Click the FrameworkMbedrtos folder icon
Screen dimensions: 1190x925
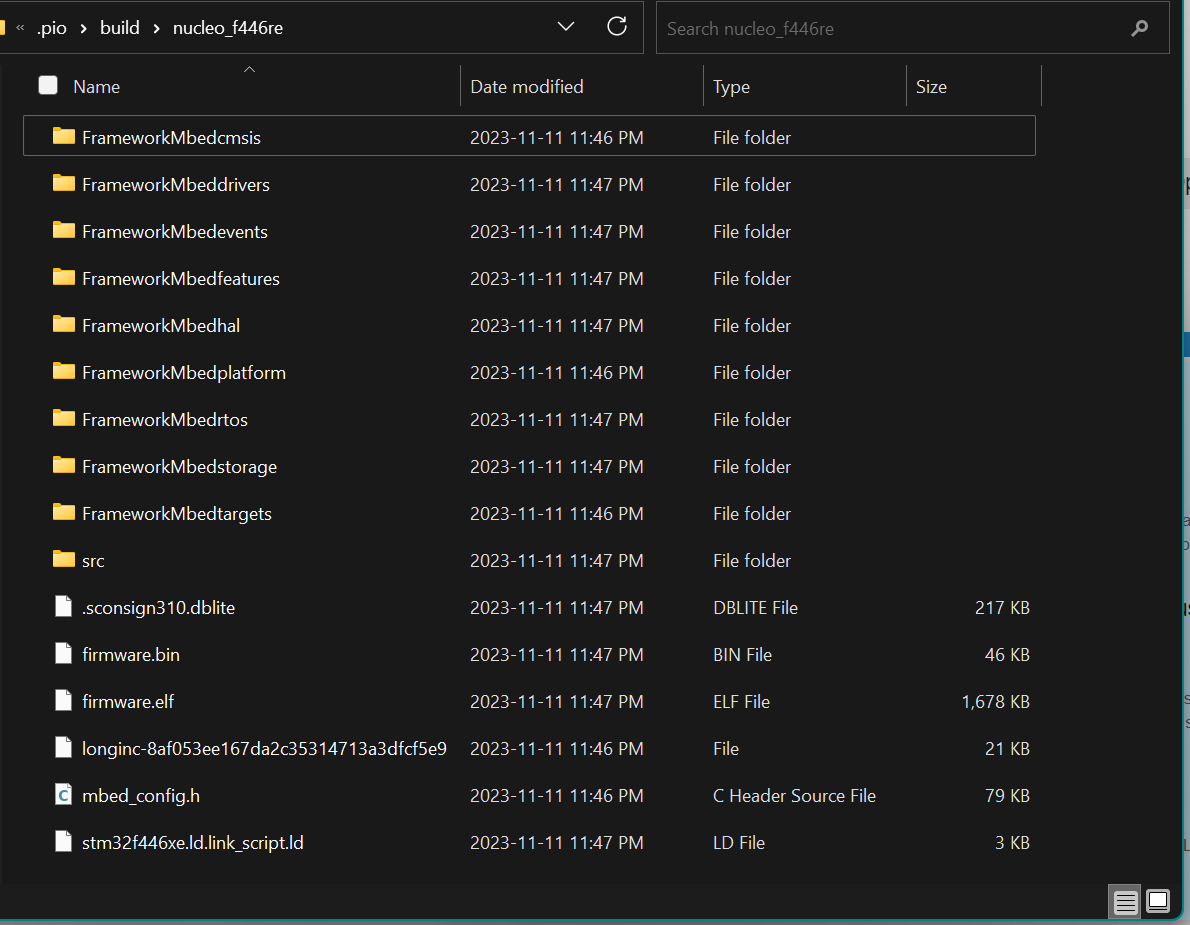click(64, 419)
